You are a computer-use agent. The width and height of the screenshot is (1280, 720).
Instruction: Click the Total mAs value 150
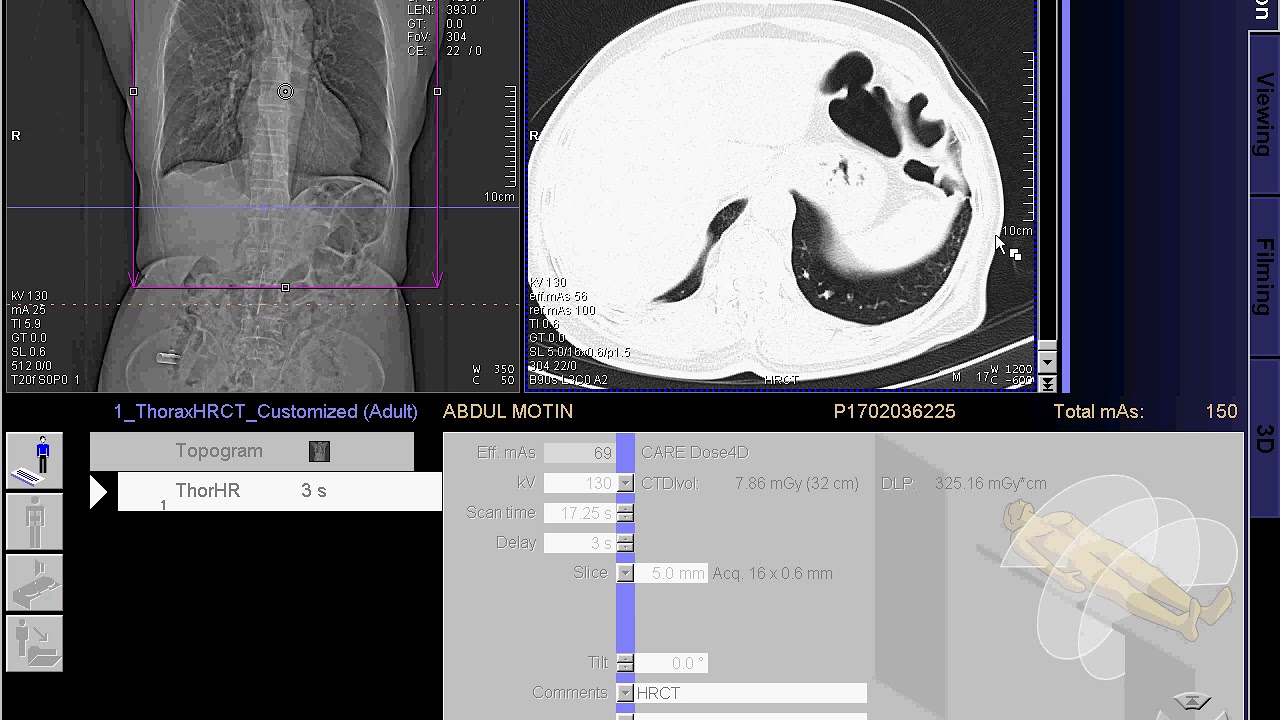1221,412
